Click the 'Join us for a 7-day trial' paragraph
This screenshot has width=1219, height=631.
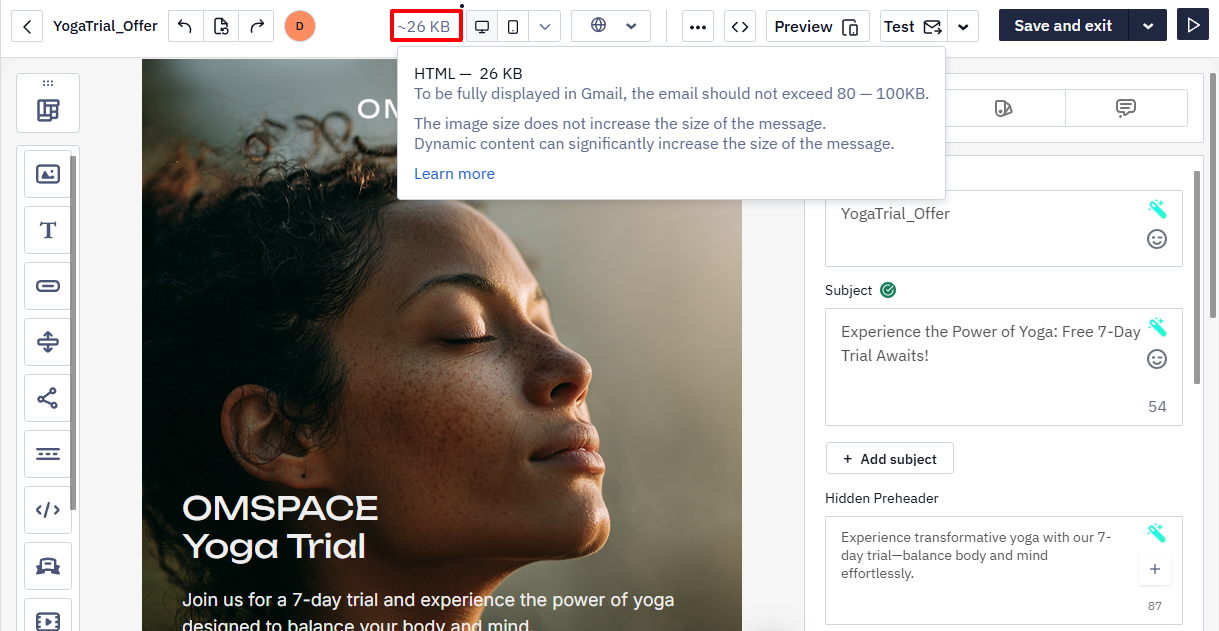click(x=428, y=612)
